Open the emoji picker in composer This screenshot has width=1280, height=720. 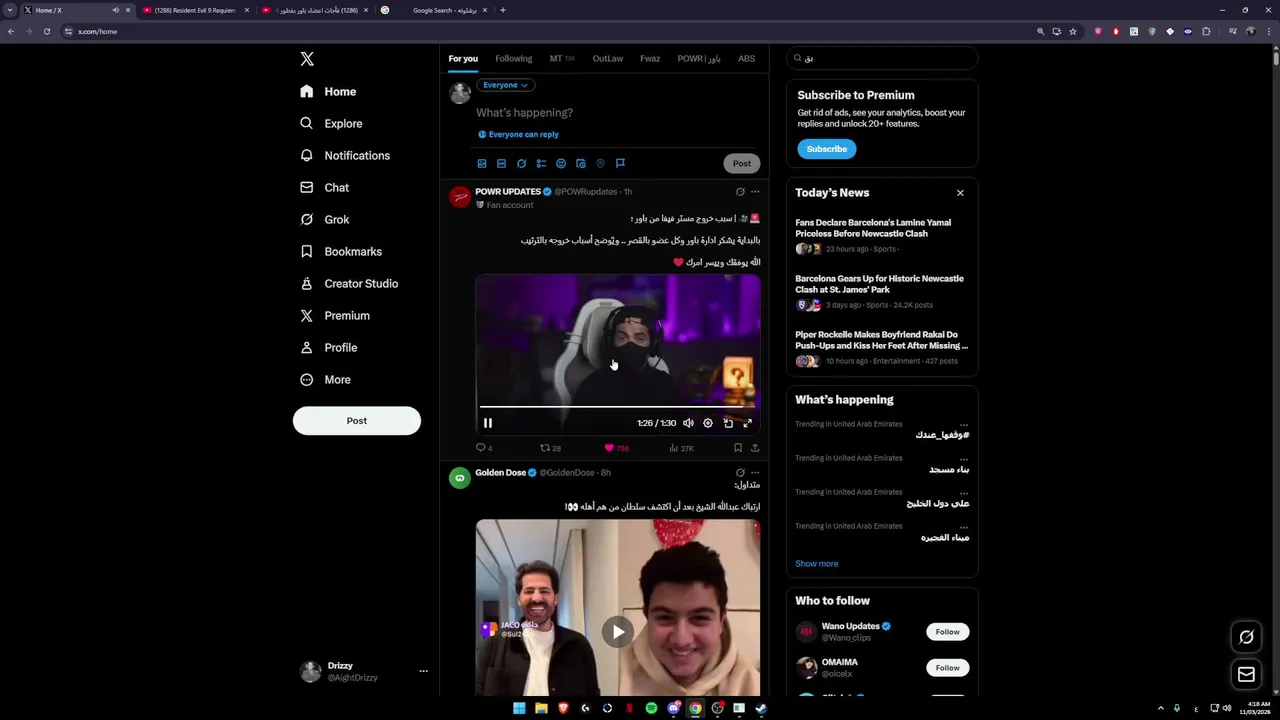(561, 163)
